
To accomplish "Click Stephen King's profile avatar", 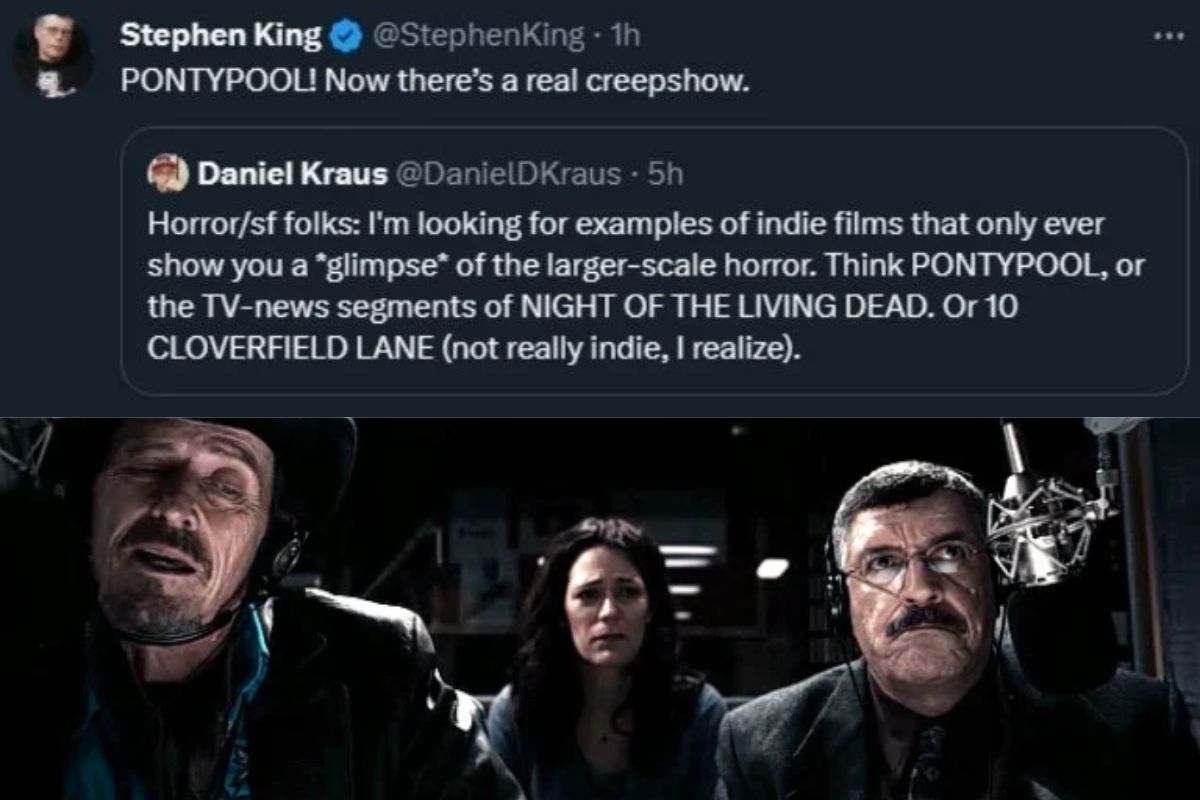I will (x=52, y=56).
